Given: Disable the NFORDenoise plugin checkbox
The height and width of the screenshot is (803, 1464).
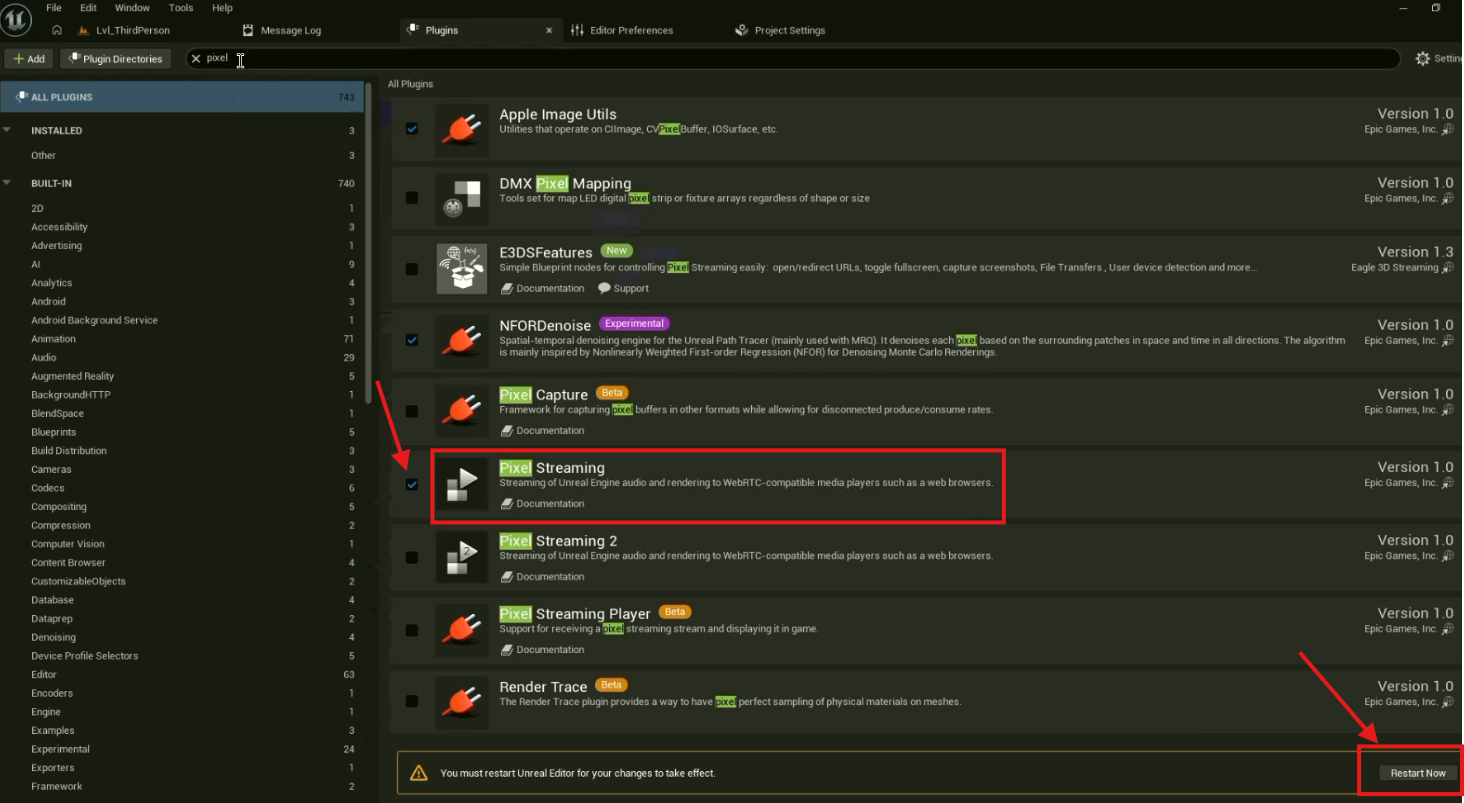Looking at the screenshot, I should click(412, 340).
